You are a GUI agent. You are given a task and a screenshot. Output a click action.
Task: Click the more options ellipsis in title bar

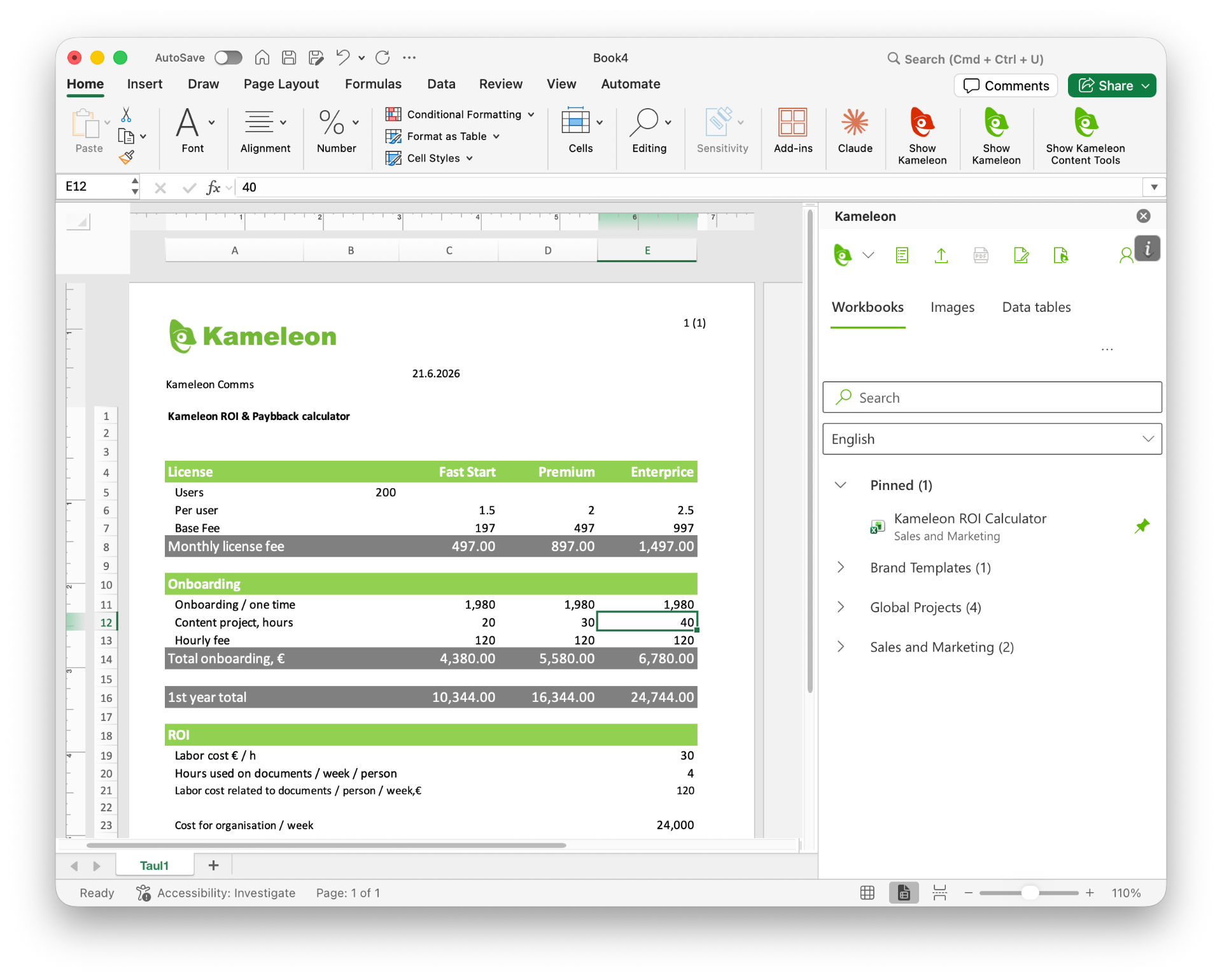409,58
